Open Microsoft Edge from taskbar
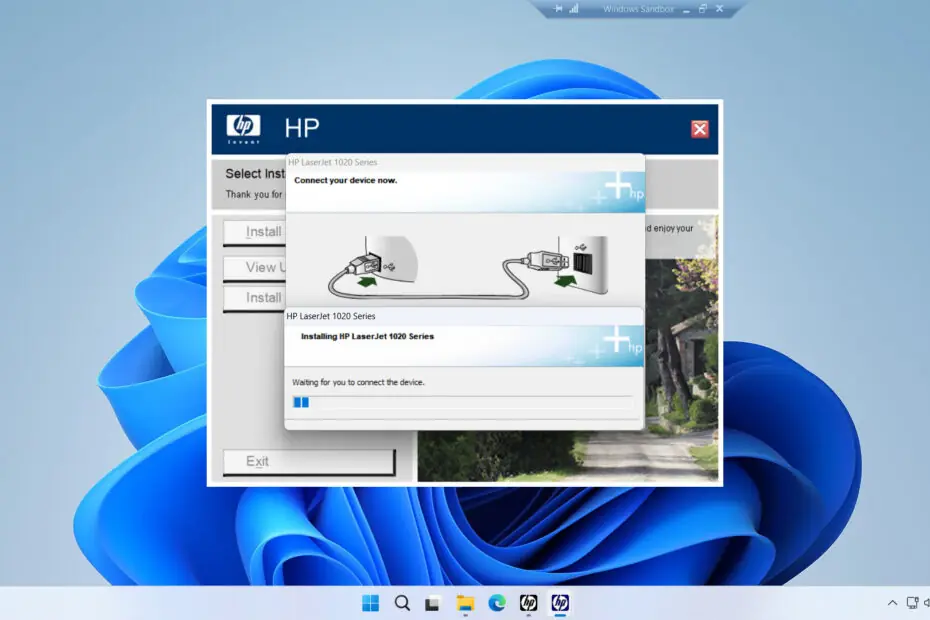Image resolution: width=930 pixels, height=620 pixels. click(496, 603)
